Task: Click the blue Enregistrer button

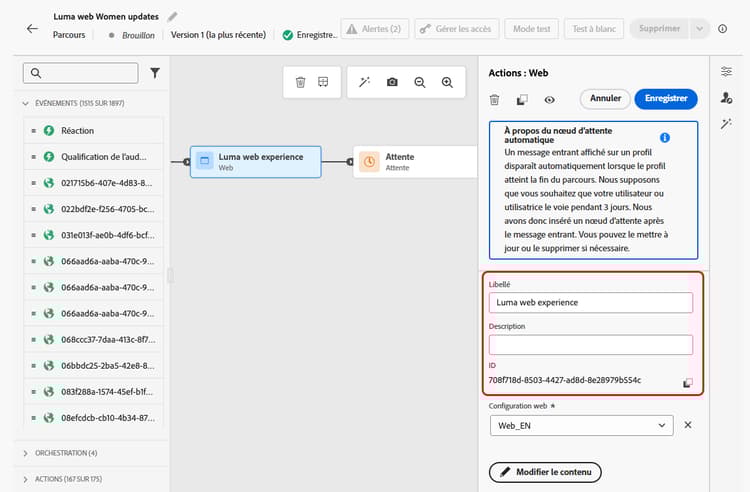Action: coord(666,99)
